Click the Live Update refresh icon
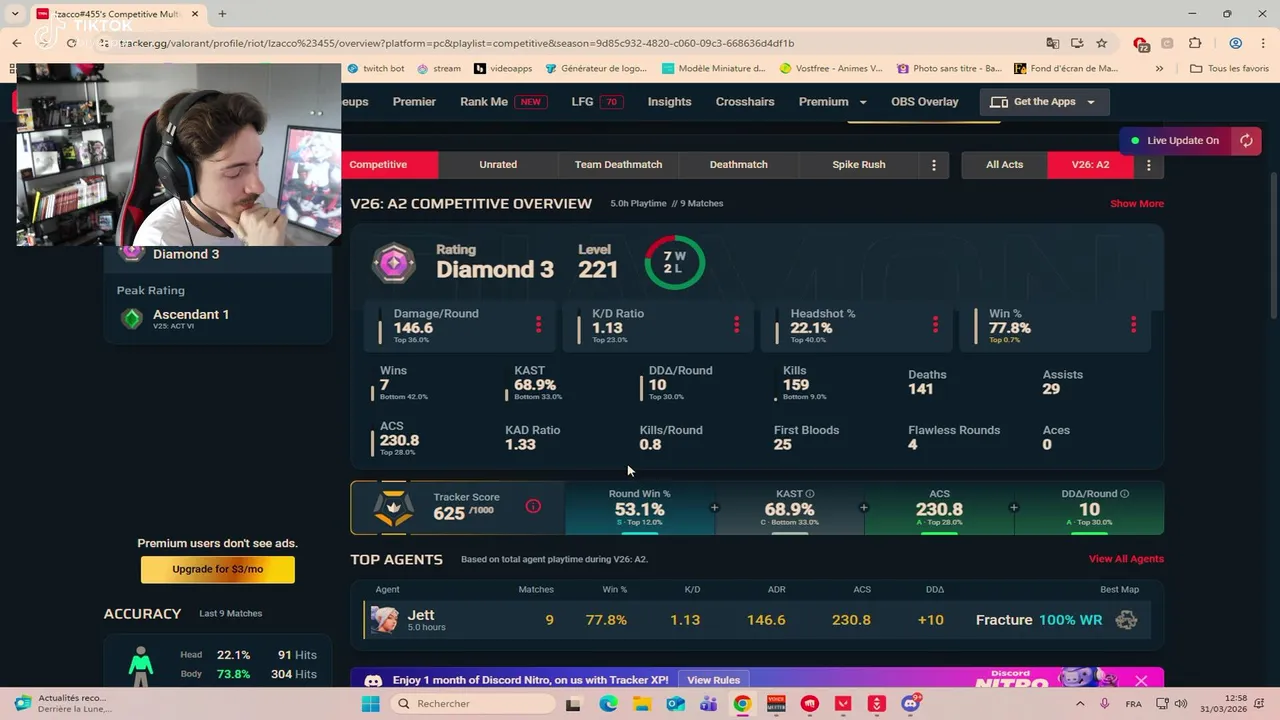This screenshot has height=720, width=1280. coord(1246,140)
